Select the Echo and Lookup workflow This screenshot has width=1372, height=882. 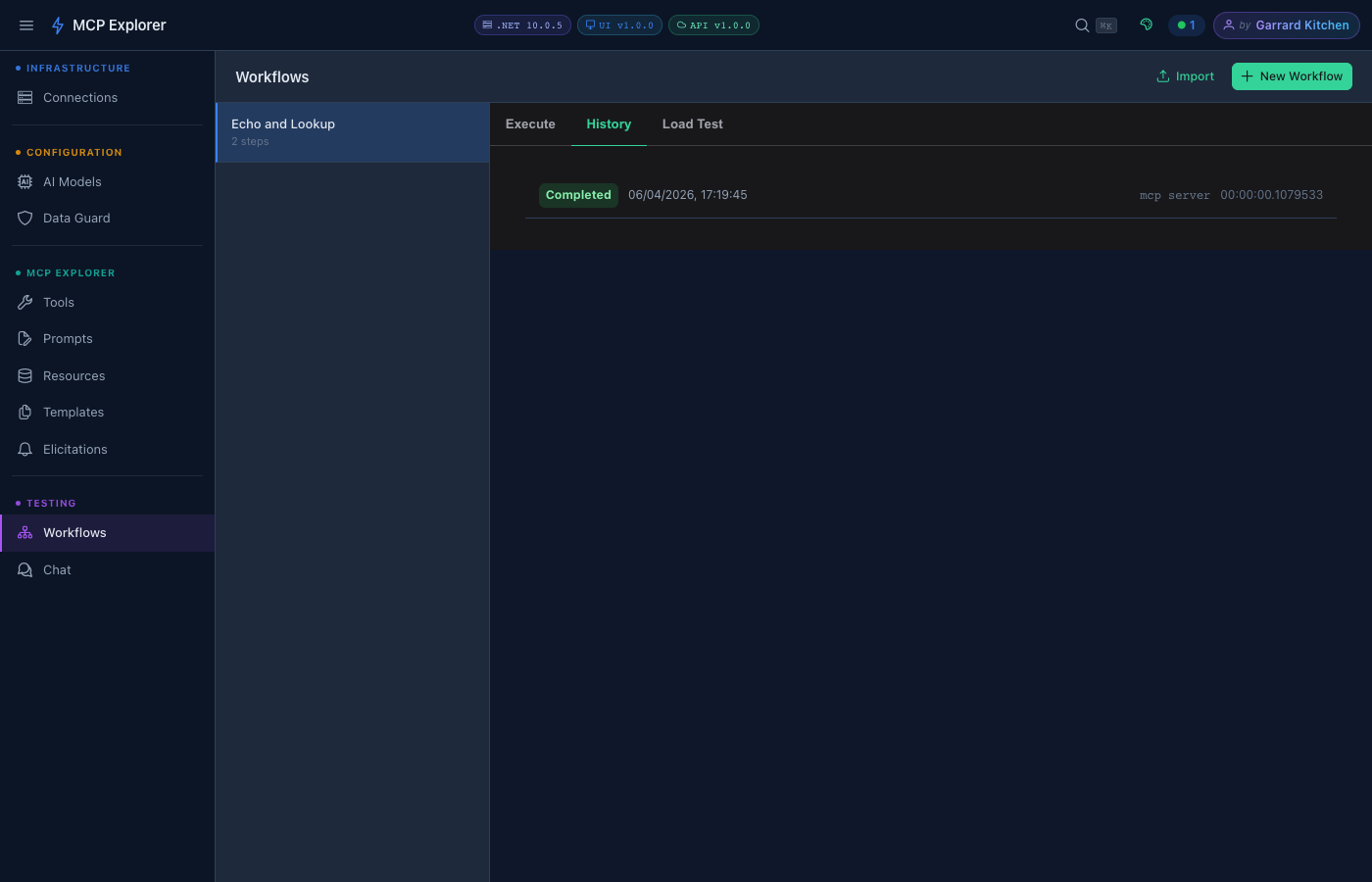coord(351,130)
